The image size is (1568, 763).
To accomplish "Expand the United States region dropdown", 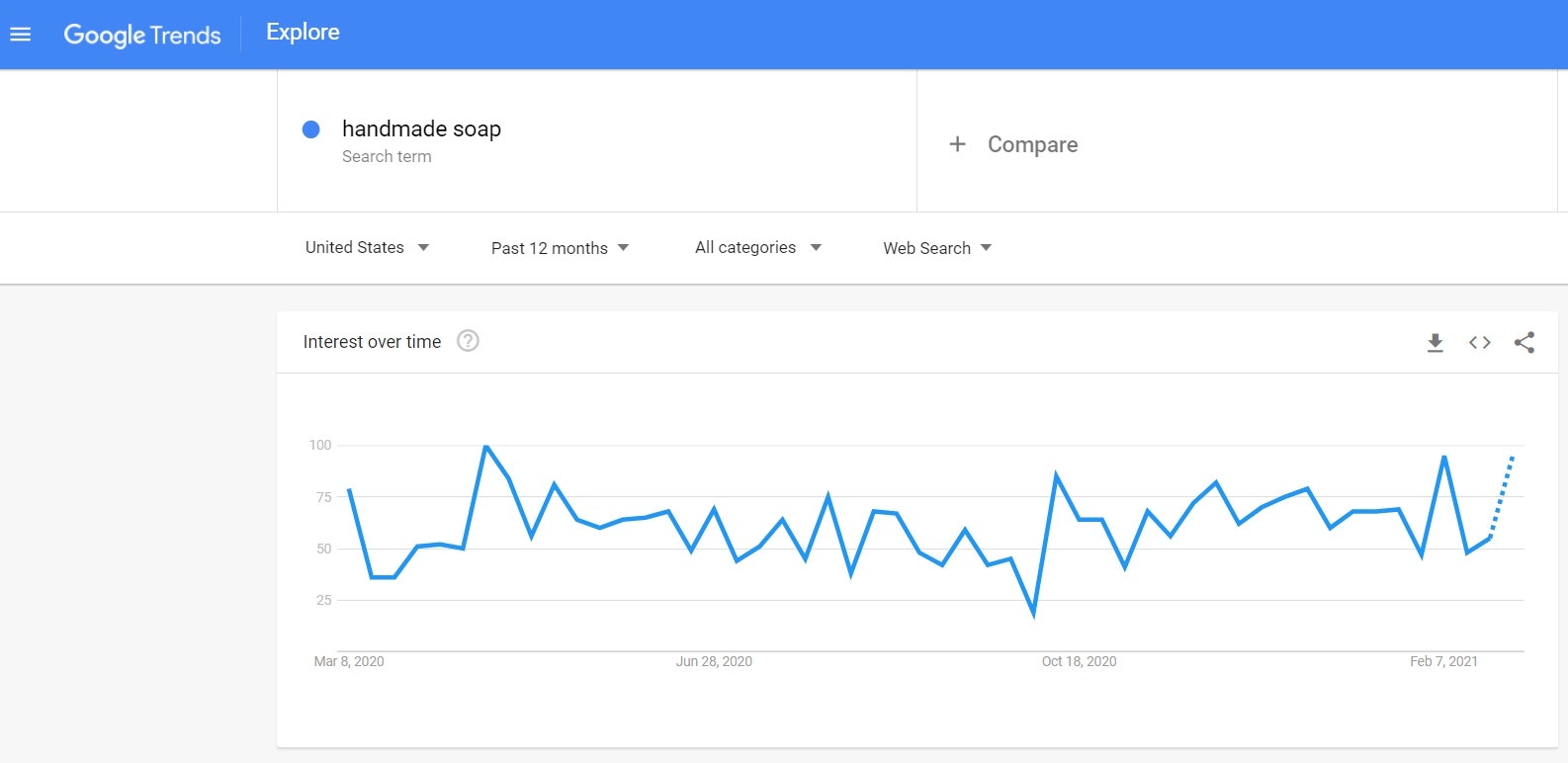I will point(367,247).
